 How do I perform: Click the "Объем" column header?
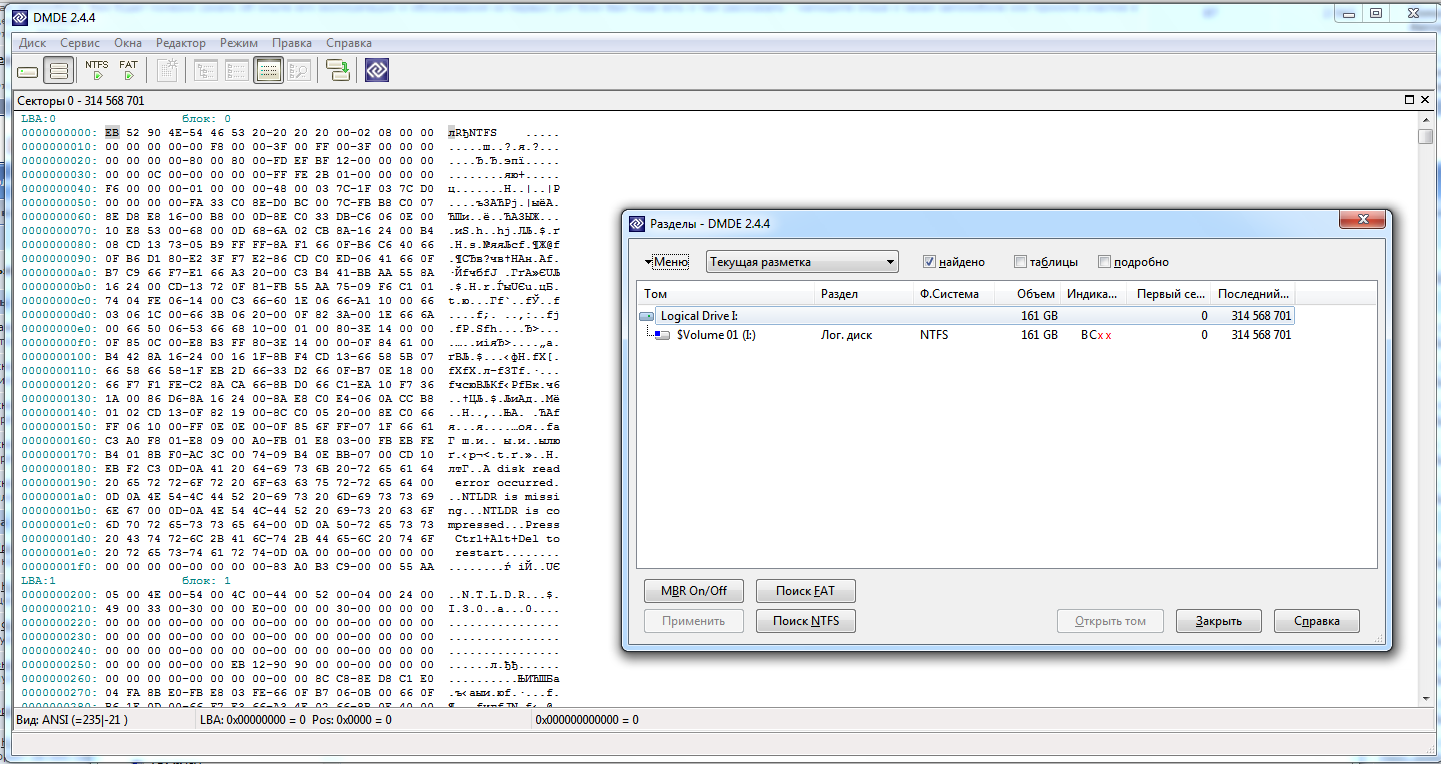pyautogui.click(x=1035, y=294)
